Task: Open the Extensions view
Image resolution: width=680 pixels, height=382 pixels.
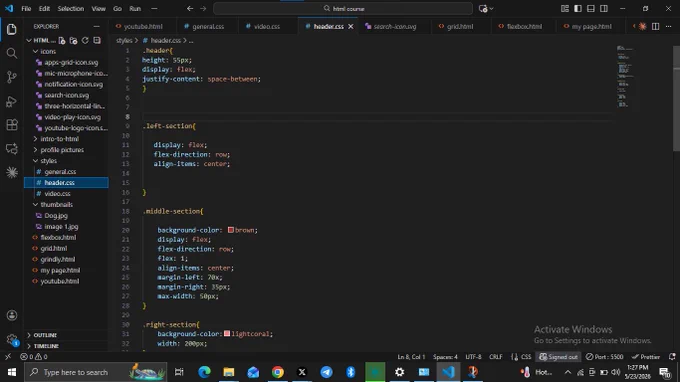Action: coord(12,125)
